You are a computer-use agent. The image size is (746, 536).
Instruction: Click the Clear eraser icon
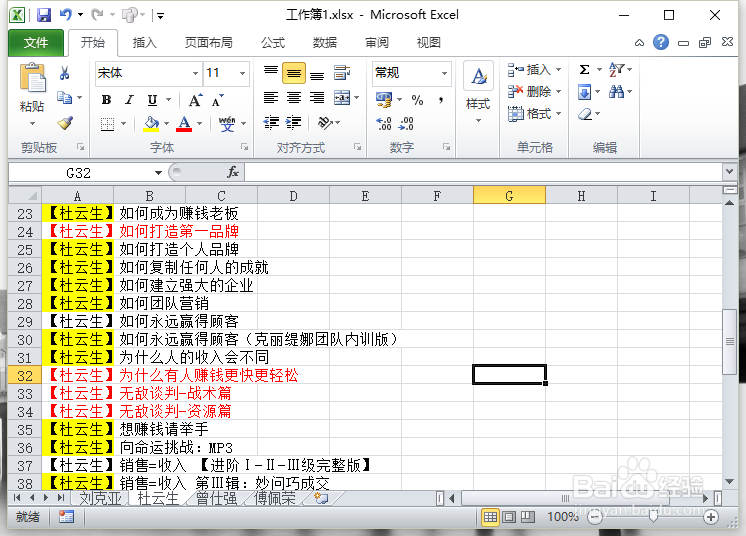[x=585, y=114]
